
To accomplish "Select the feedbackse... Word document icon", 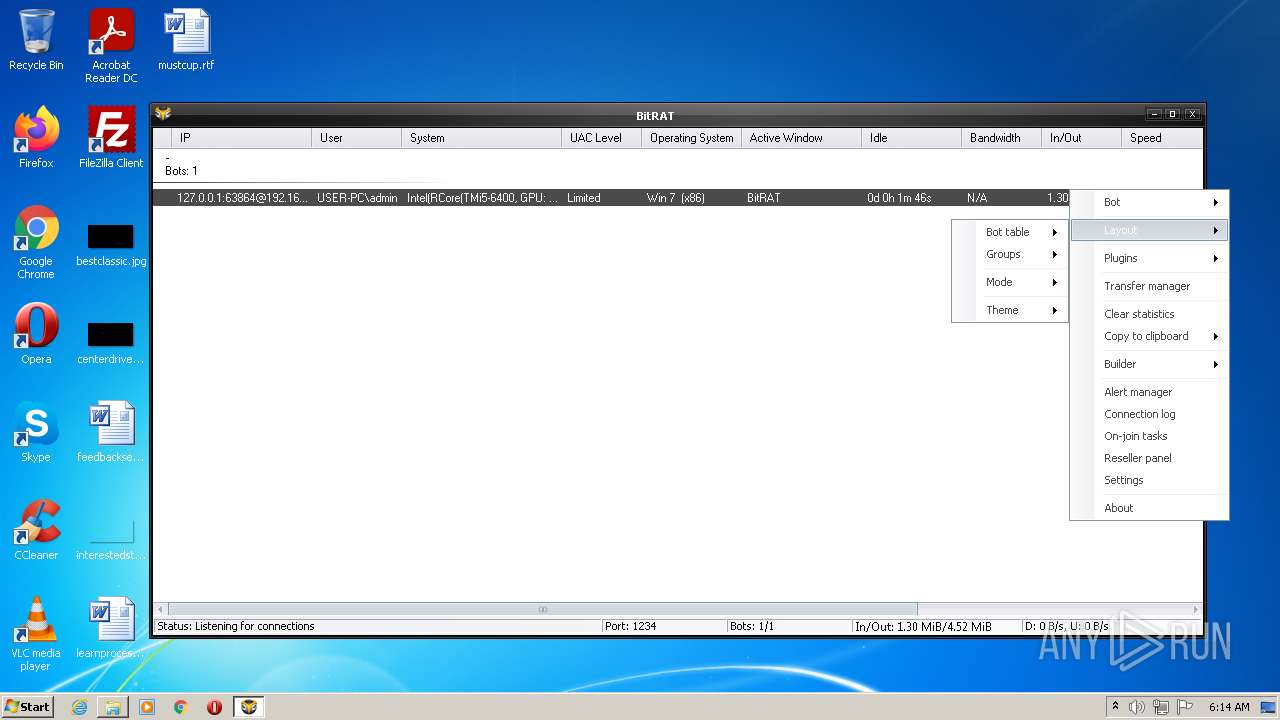I will pos(111,432).
